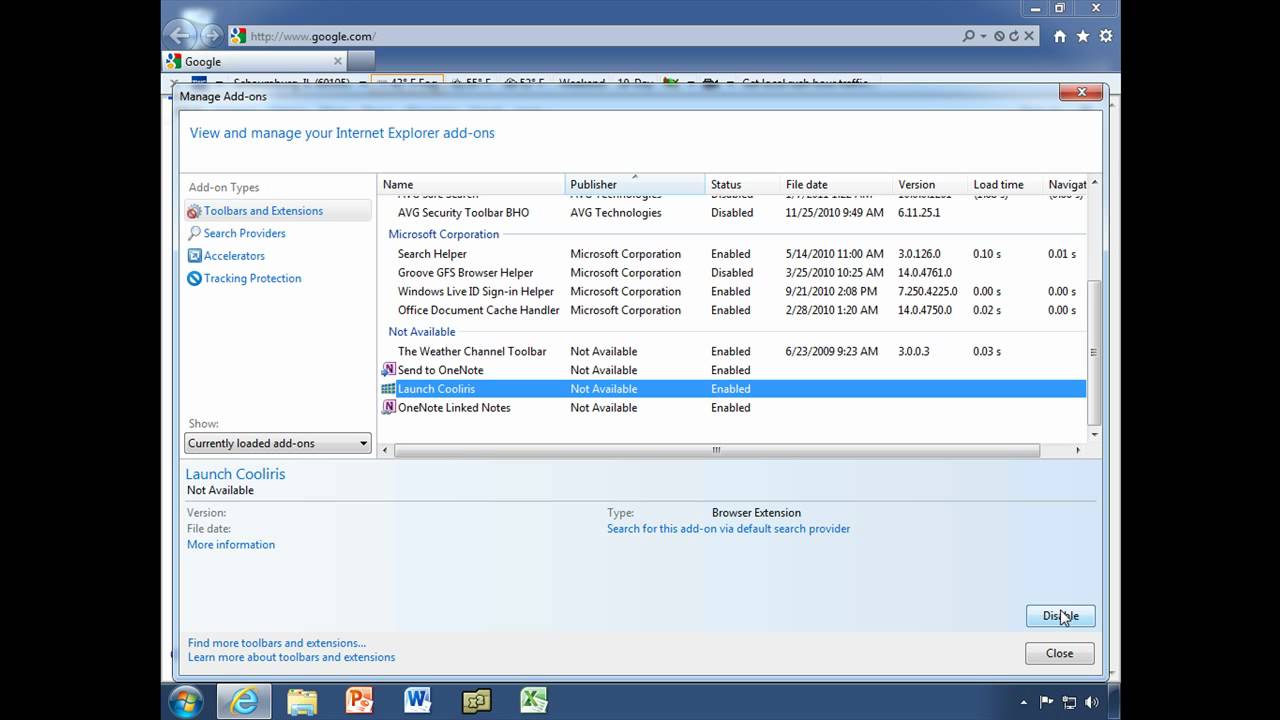Click the browser Forward arrow button
The height and width of the screenshot is (720, 1280).
(211, 35)
